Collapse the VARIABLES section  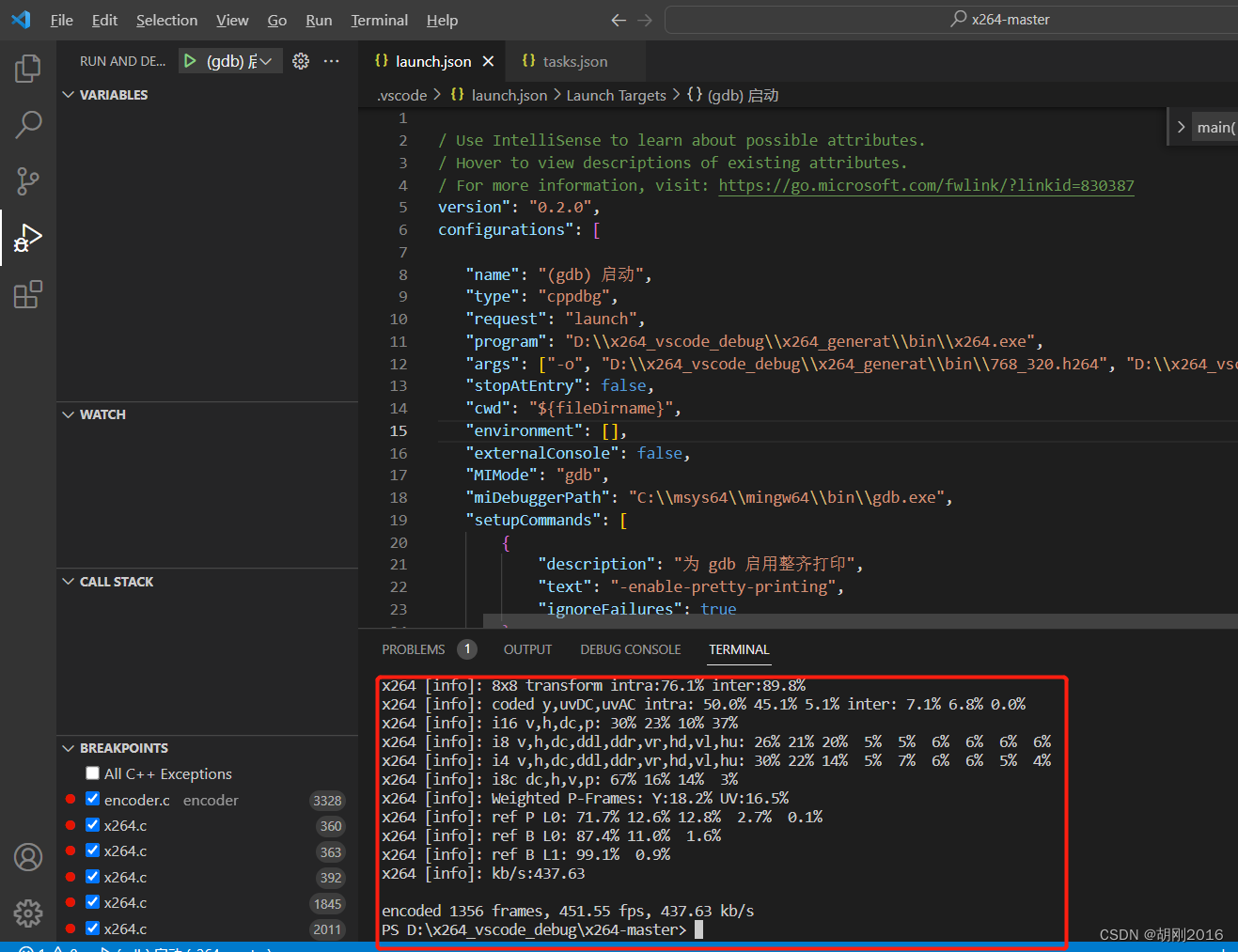[x=68, y=94]
